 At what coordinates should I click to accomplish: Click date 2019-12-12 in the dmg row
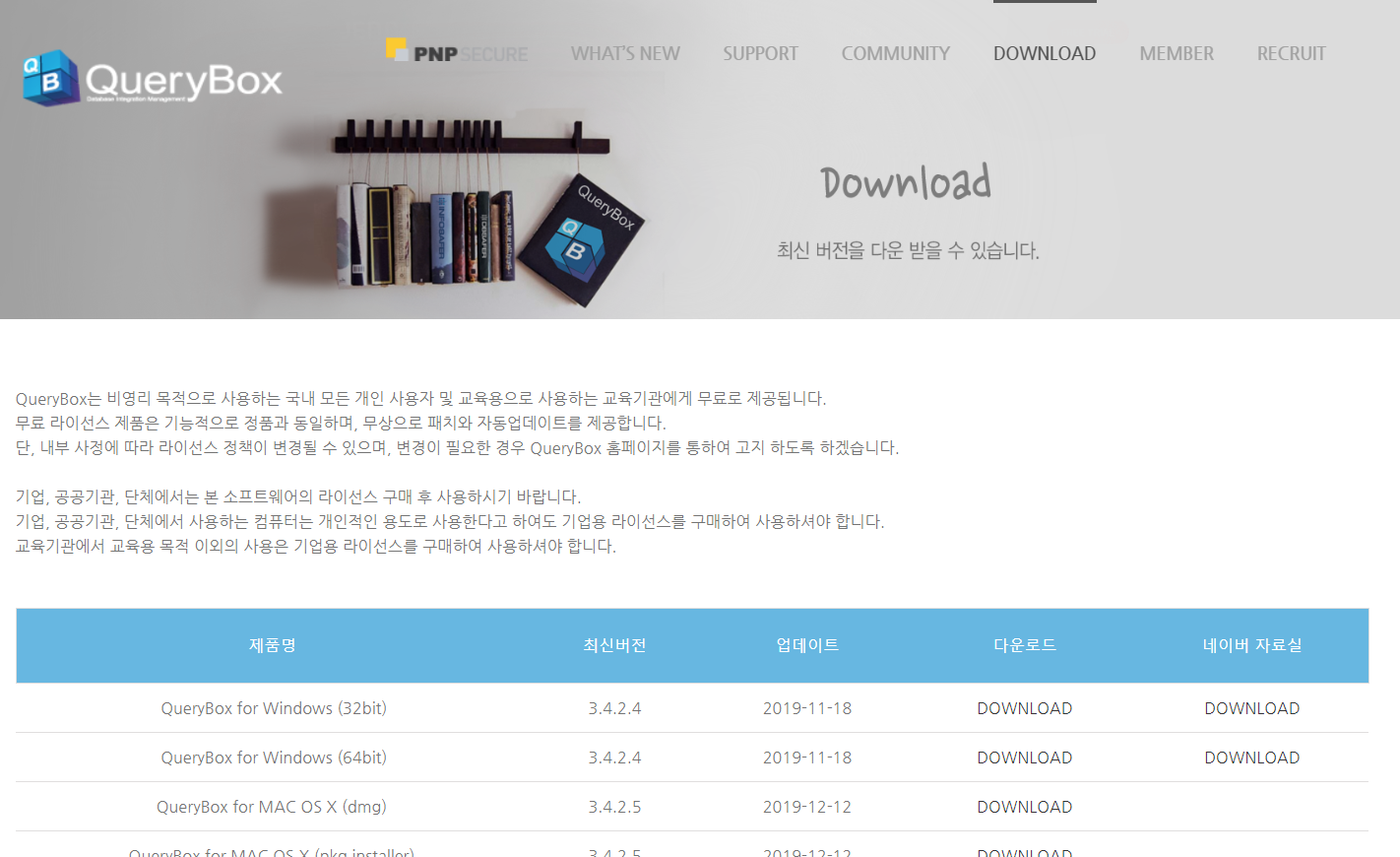(807, 807)
